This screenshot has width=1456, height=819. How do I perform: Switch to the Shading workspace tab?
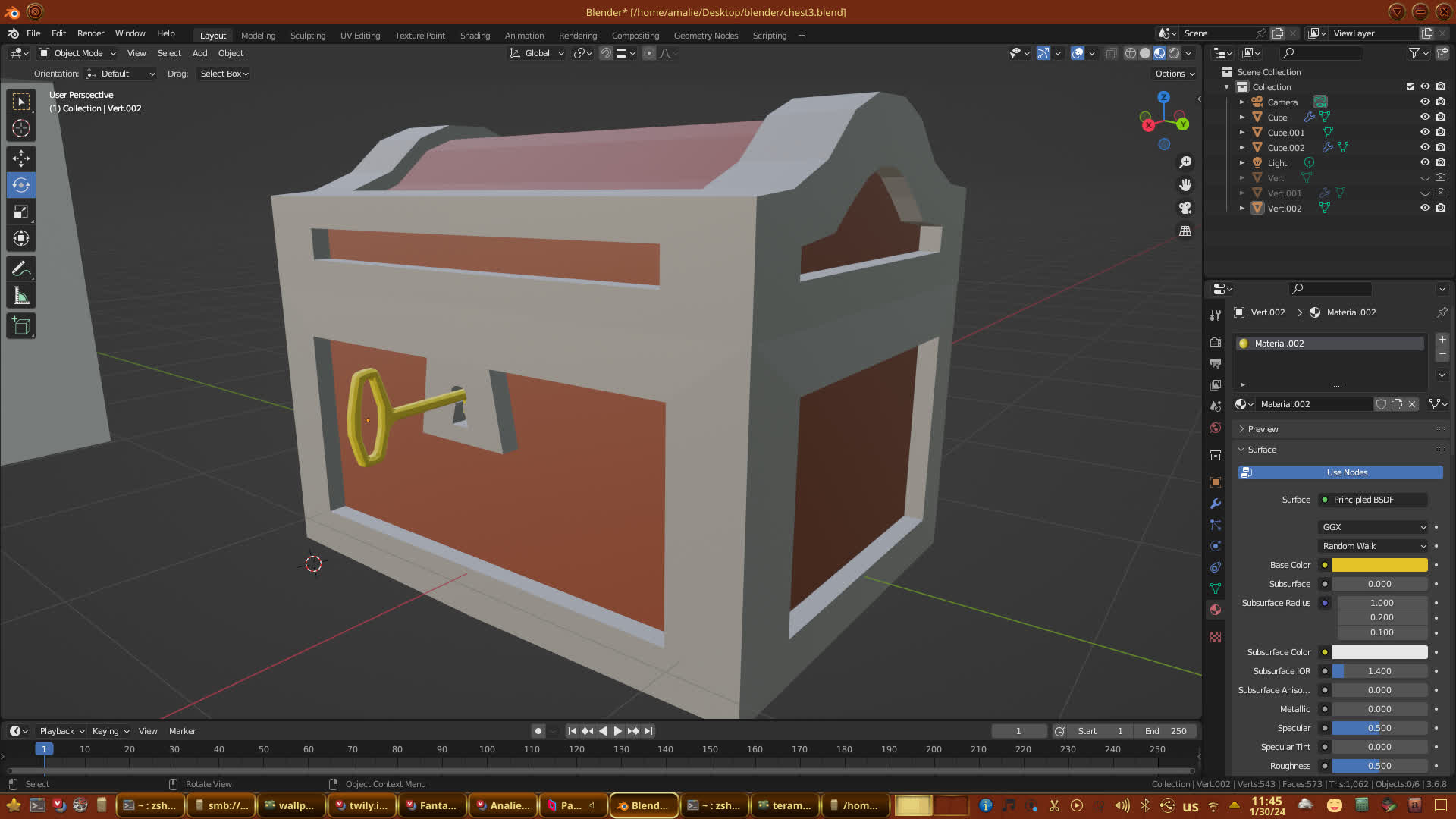(475, 36)
